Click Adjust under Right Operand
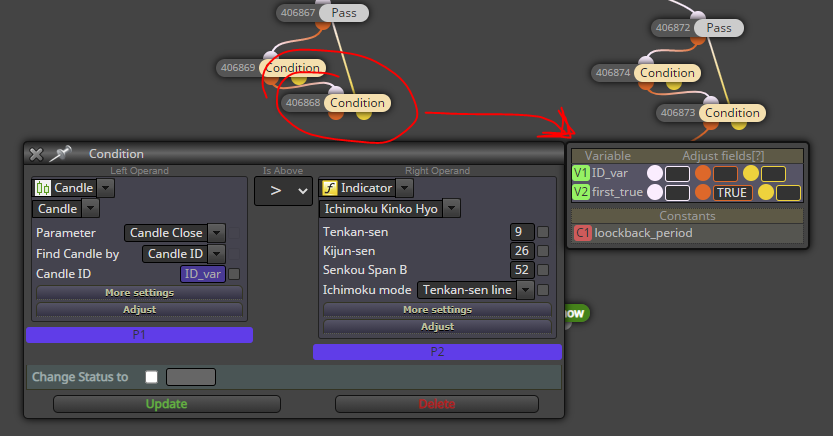The width and height of the screenshot is (833, 436). (x=437, y=327)
